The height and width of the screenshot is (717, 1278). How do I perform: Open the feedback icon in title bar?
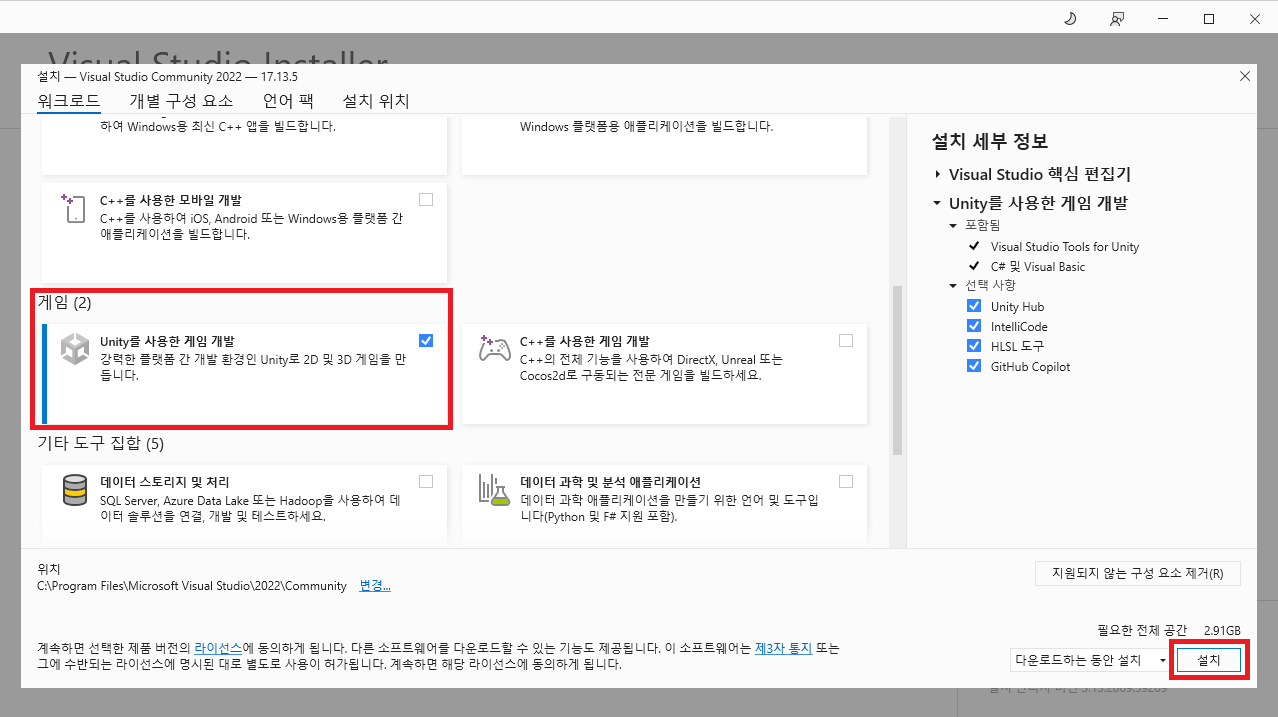pos(1117,19)
